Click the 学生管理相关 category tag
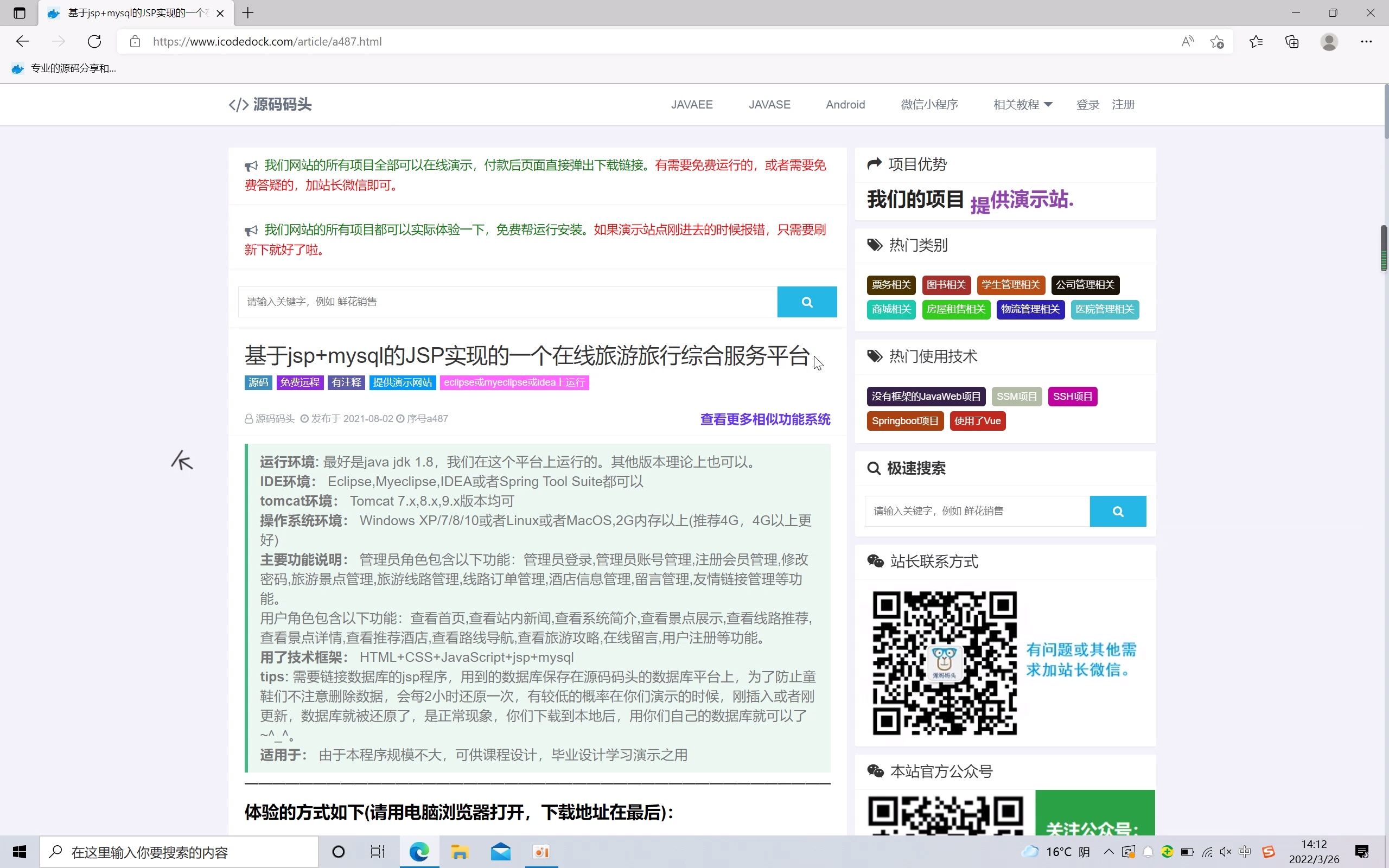Image resolution: width=1389 pixels, height=868 pixels. pos(1010,285)
